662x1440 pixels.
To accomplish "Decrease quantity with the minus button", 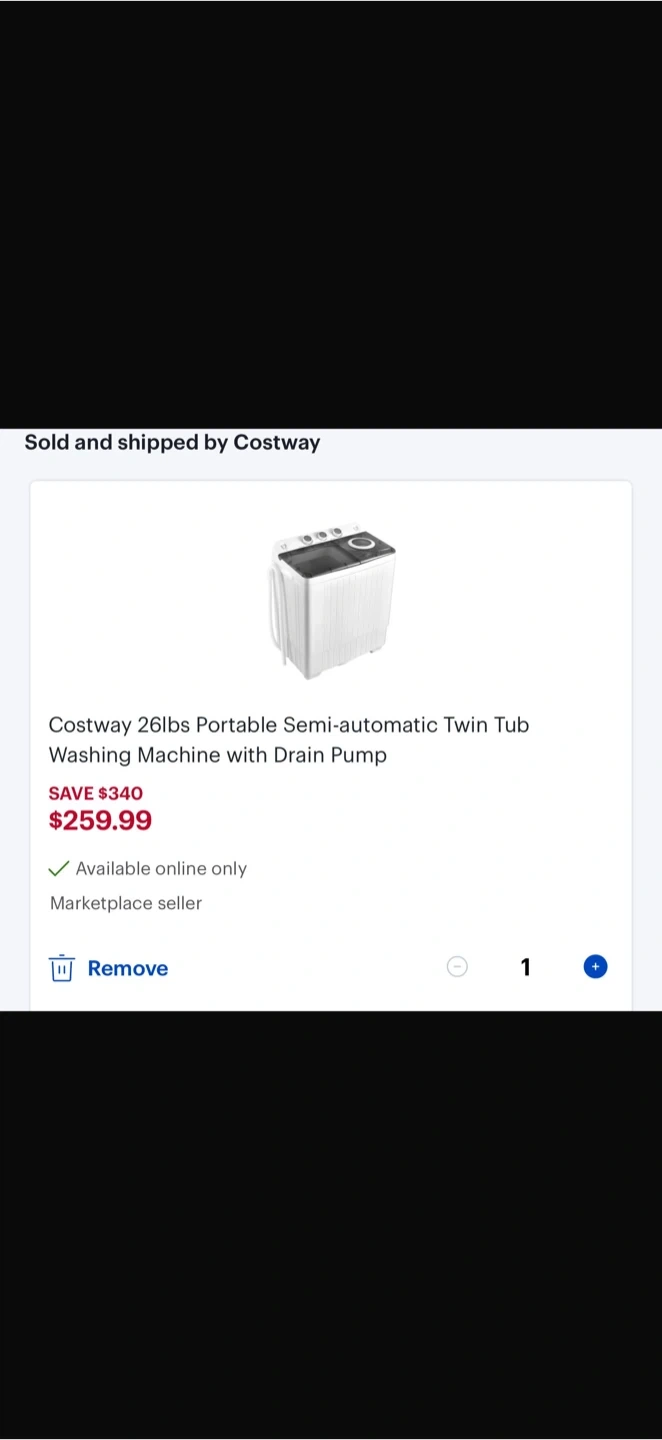I will pos(457,967).
